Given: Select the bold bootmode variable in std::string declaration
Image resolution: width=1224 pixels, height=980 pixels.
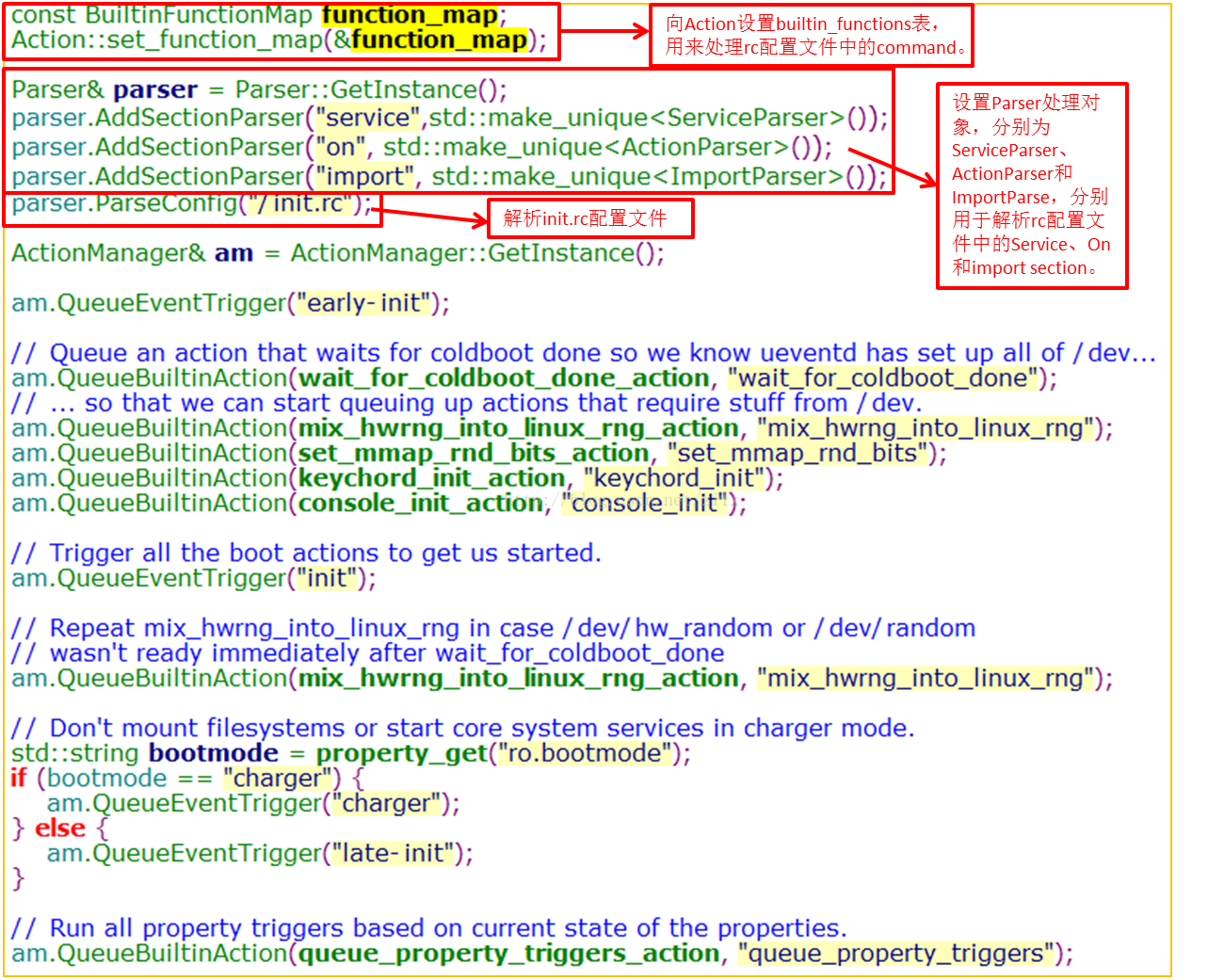Looking at the screenshot, I should tap(214, 753).
